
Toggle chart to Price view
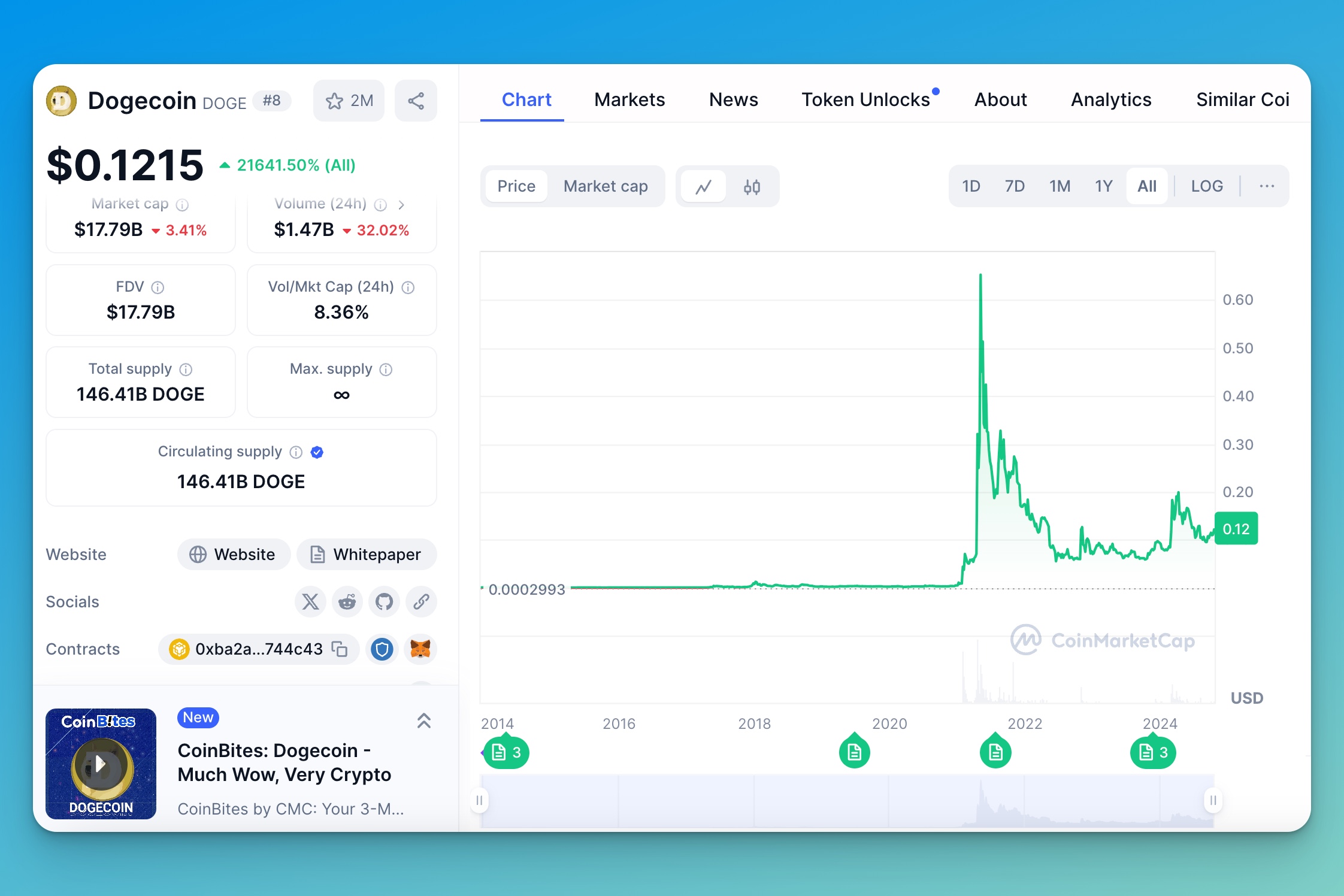516,186
